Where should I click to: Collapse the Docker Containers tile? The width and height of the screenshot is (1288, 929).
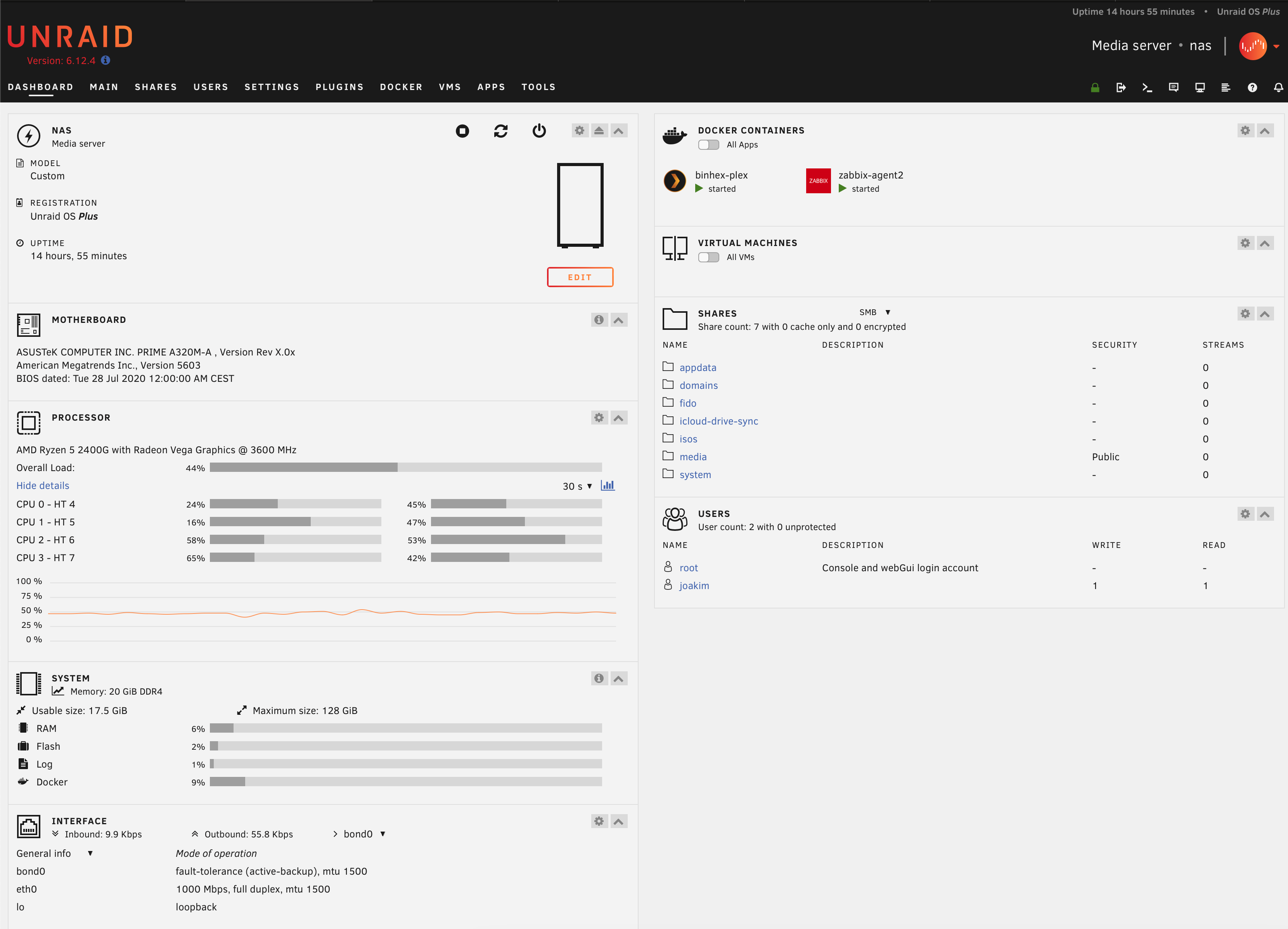(x=1265, y=131)
